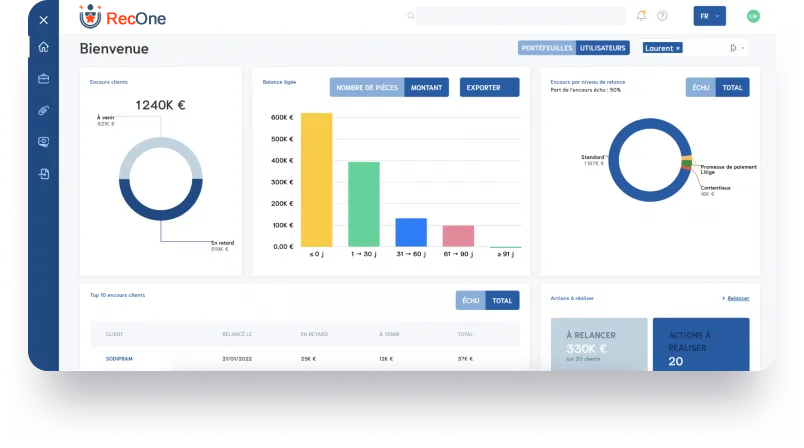Select NOMBRE DE PIÈCES toggle
The height and width of the screenshot is (448, 804).
(367, 87)
